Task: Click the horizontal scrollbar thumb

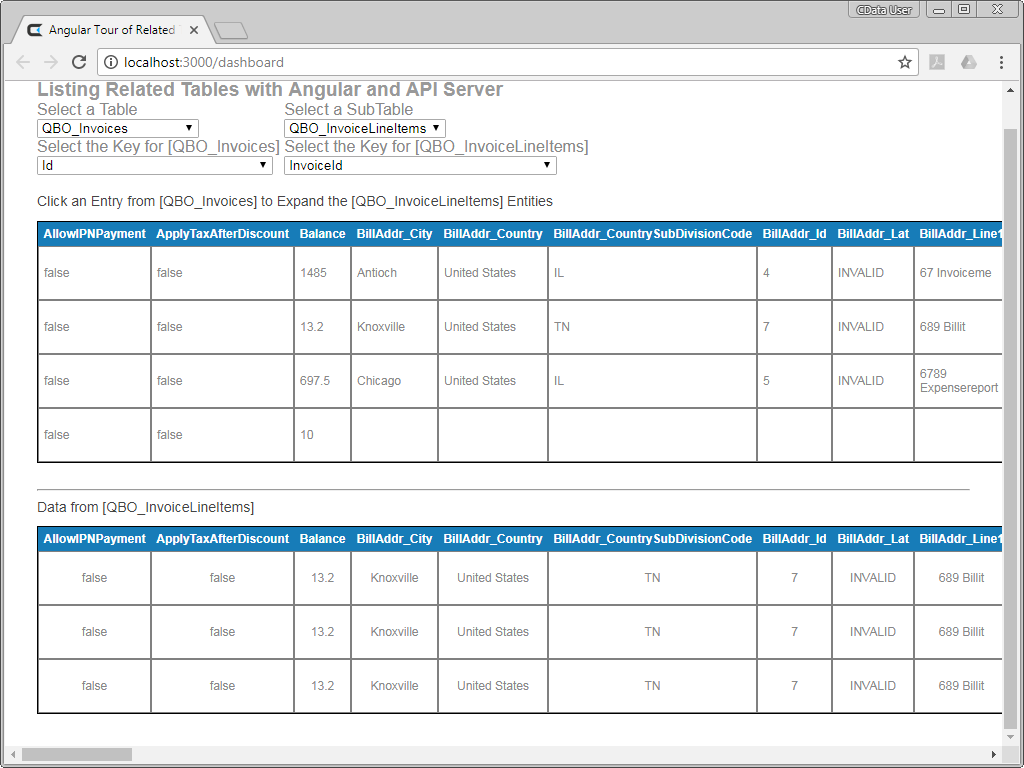Action: point(76,754)
